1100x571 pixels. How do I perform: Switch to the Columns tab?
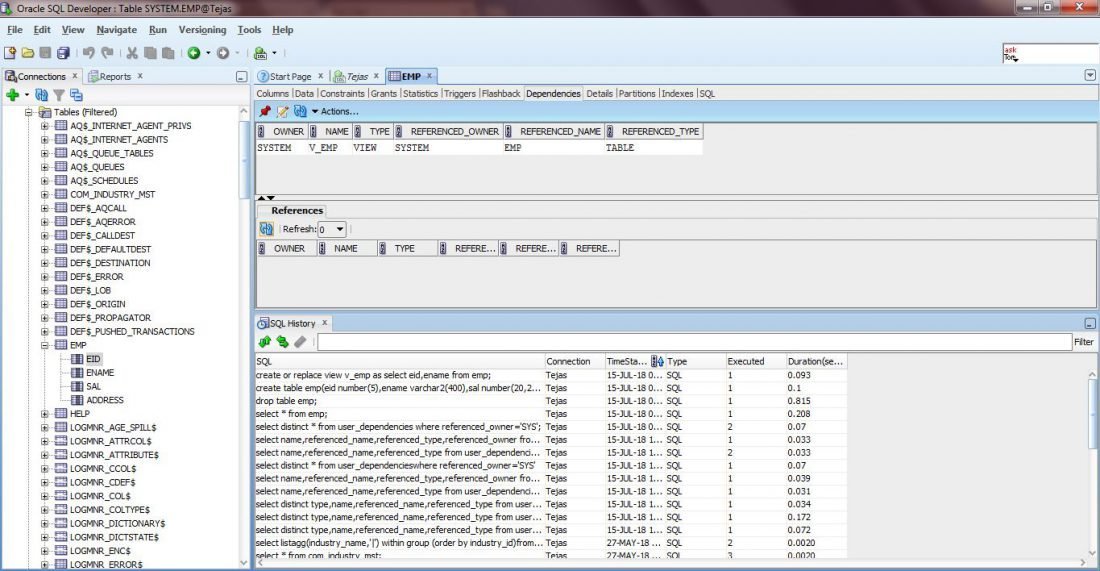click(x=272, y=93)
